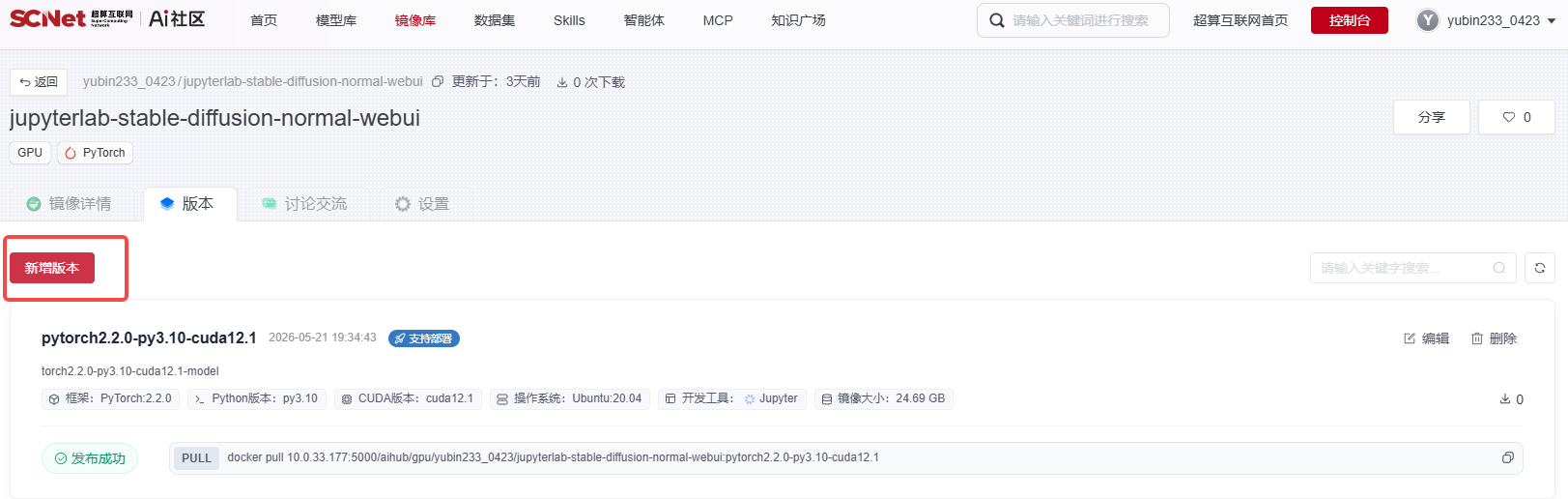Screen dimensions: 1568x499
Task: Click the search magnifier in version filter
Action: pos(1499,268)
